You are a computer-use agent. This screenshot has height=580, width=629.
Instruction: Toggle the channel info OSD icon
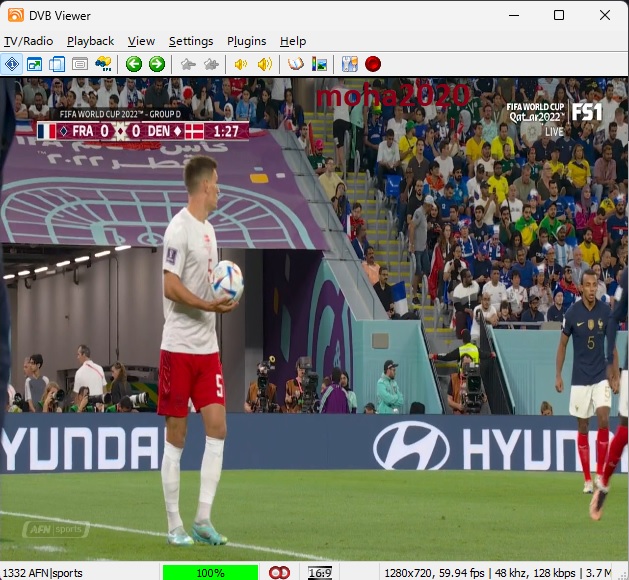click(x=12, y=64)
